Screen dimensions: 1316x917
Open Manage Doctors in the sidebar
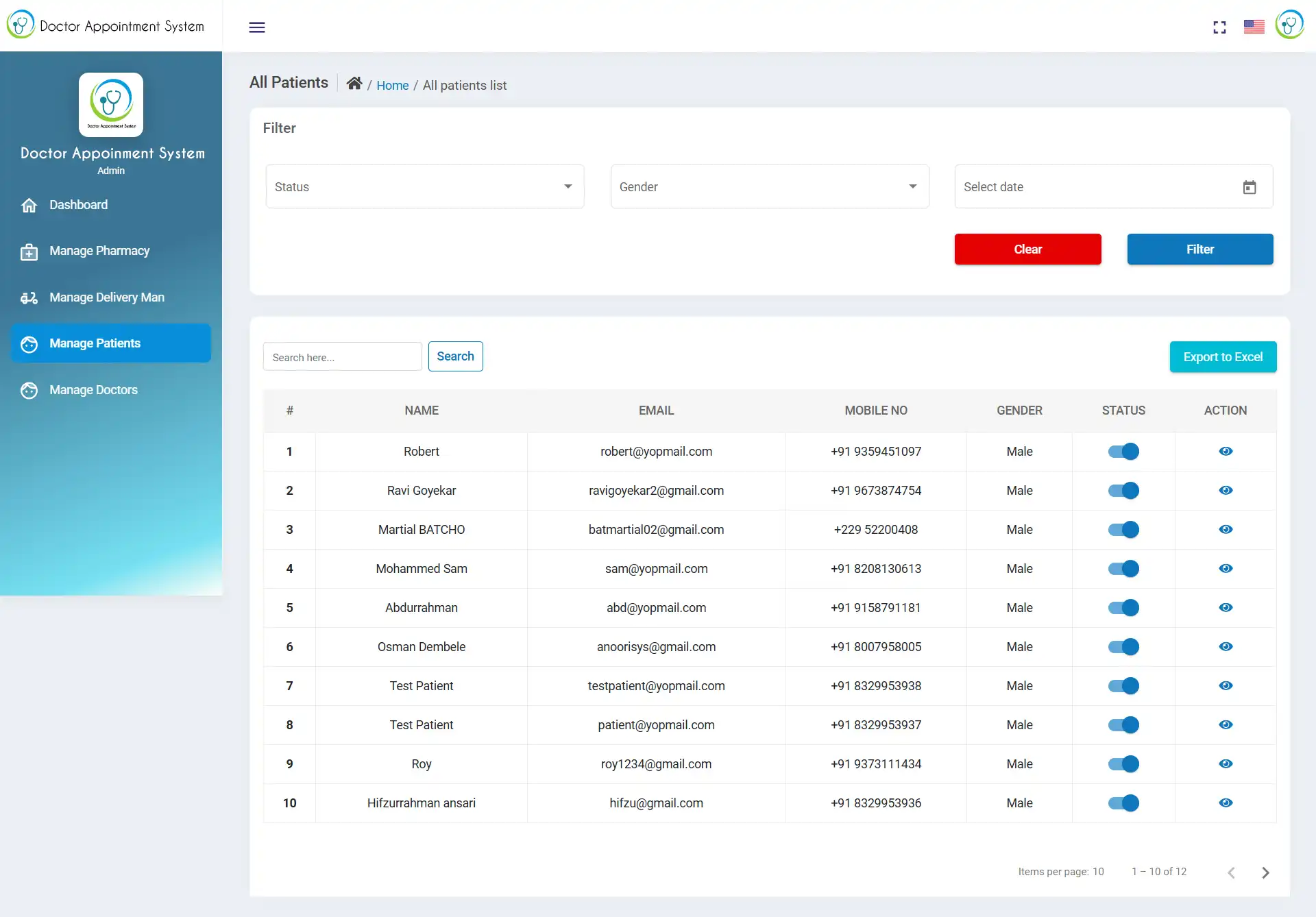coord(111,390)
